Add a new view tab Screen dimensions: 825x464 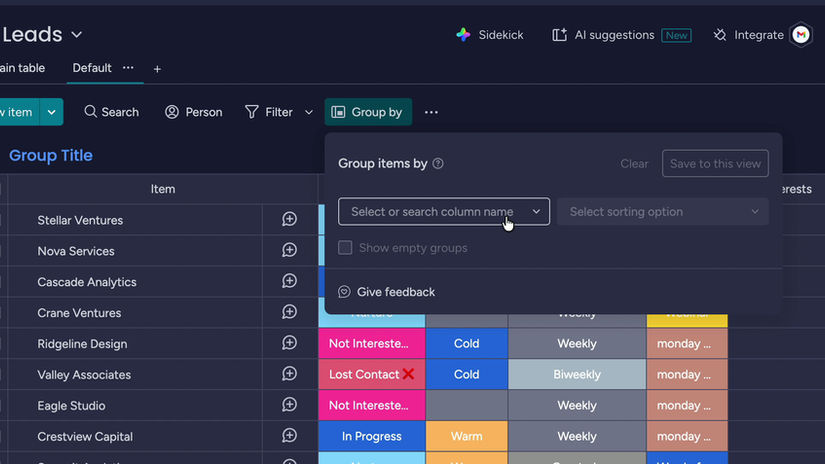point(157,69)
